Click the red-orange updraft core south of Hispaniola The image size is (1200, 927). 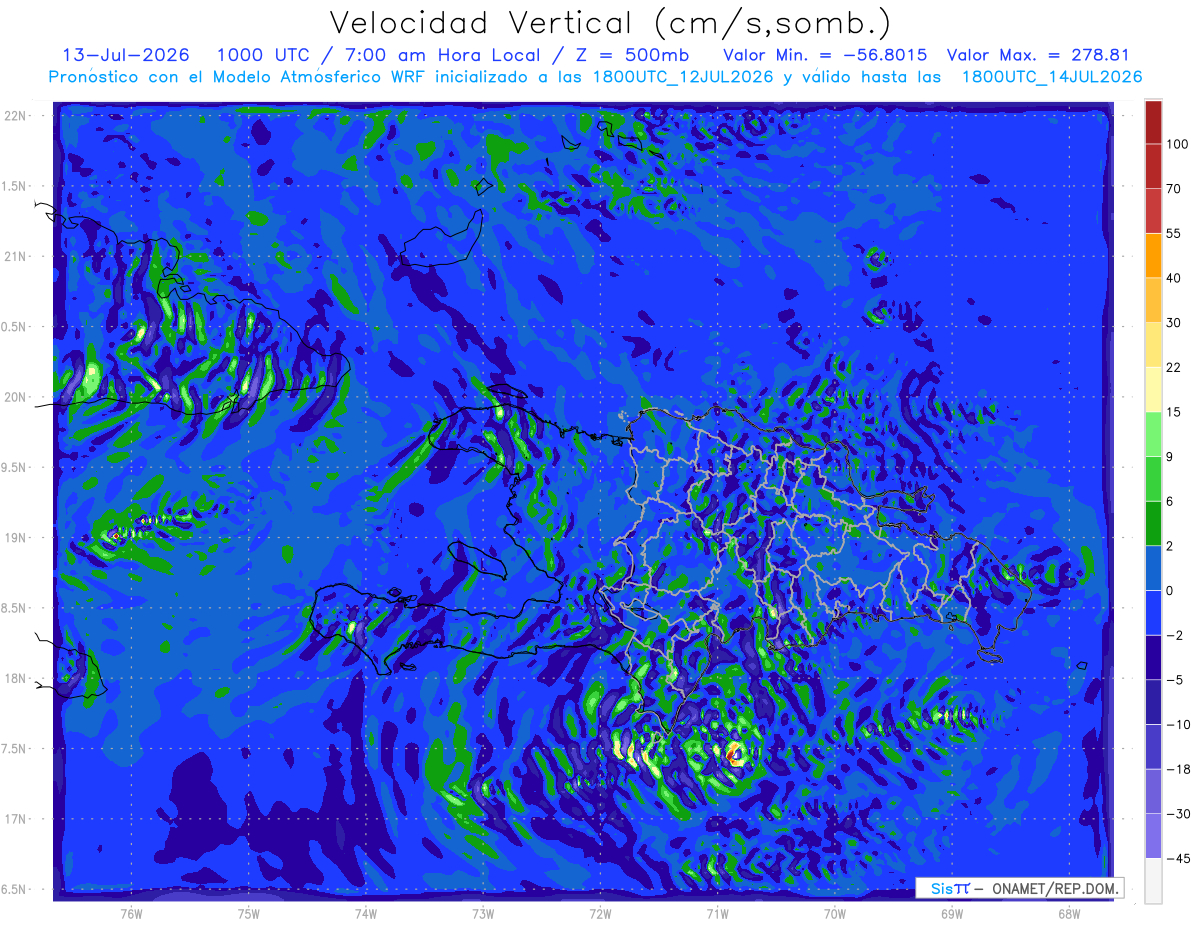click(x=735, y=754)
